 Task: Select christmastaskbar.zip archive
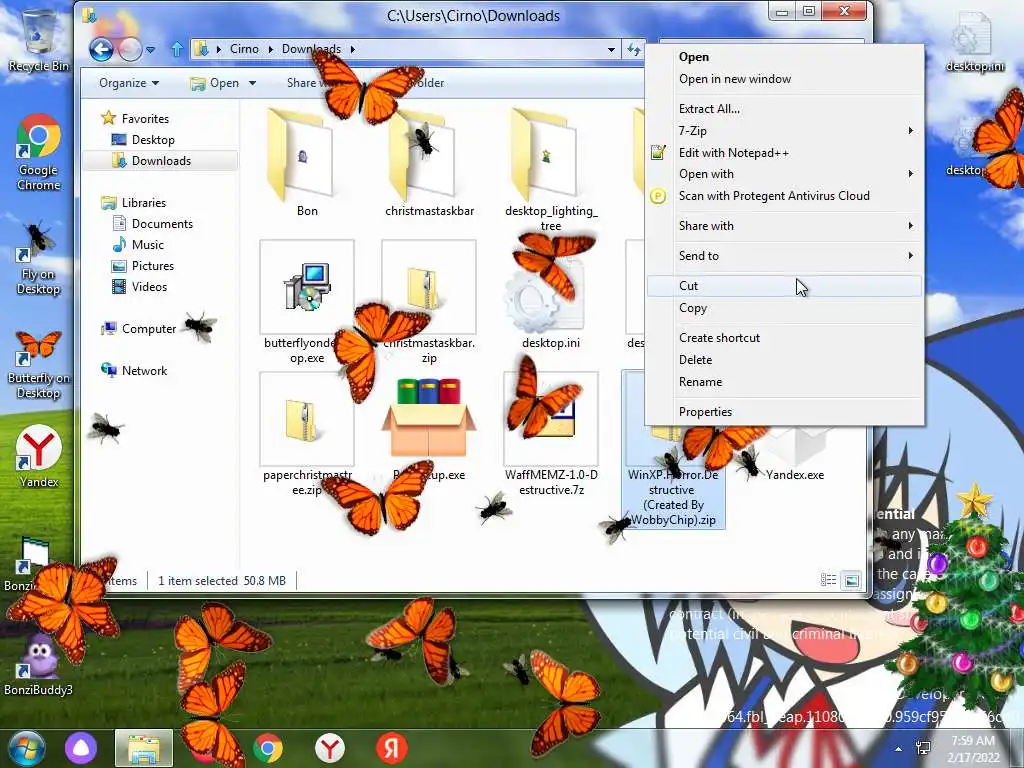tap(429, 302)
